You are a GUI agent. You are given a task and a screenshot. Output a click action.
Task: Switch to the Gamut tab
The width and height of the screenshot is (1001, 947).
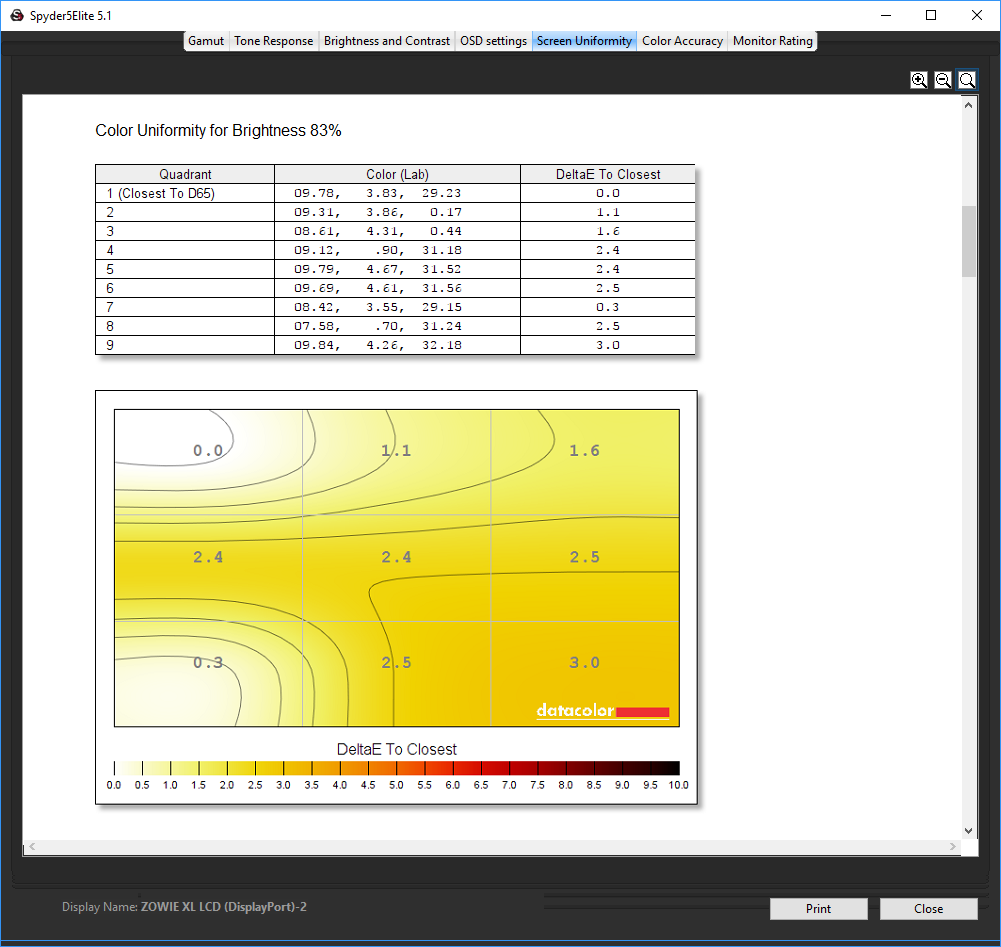tap(206, 41)
